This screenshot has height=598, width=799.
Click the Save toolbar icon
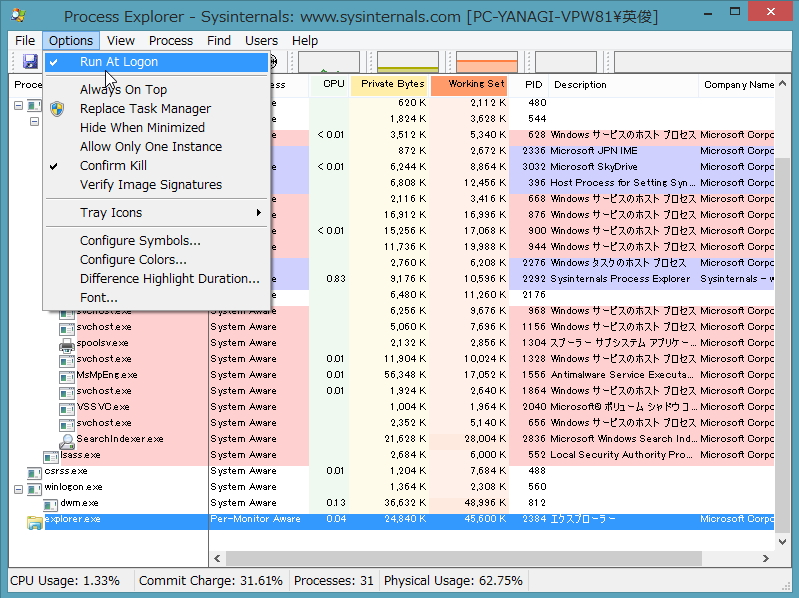pos(30,62)
